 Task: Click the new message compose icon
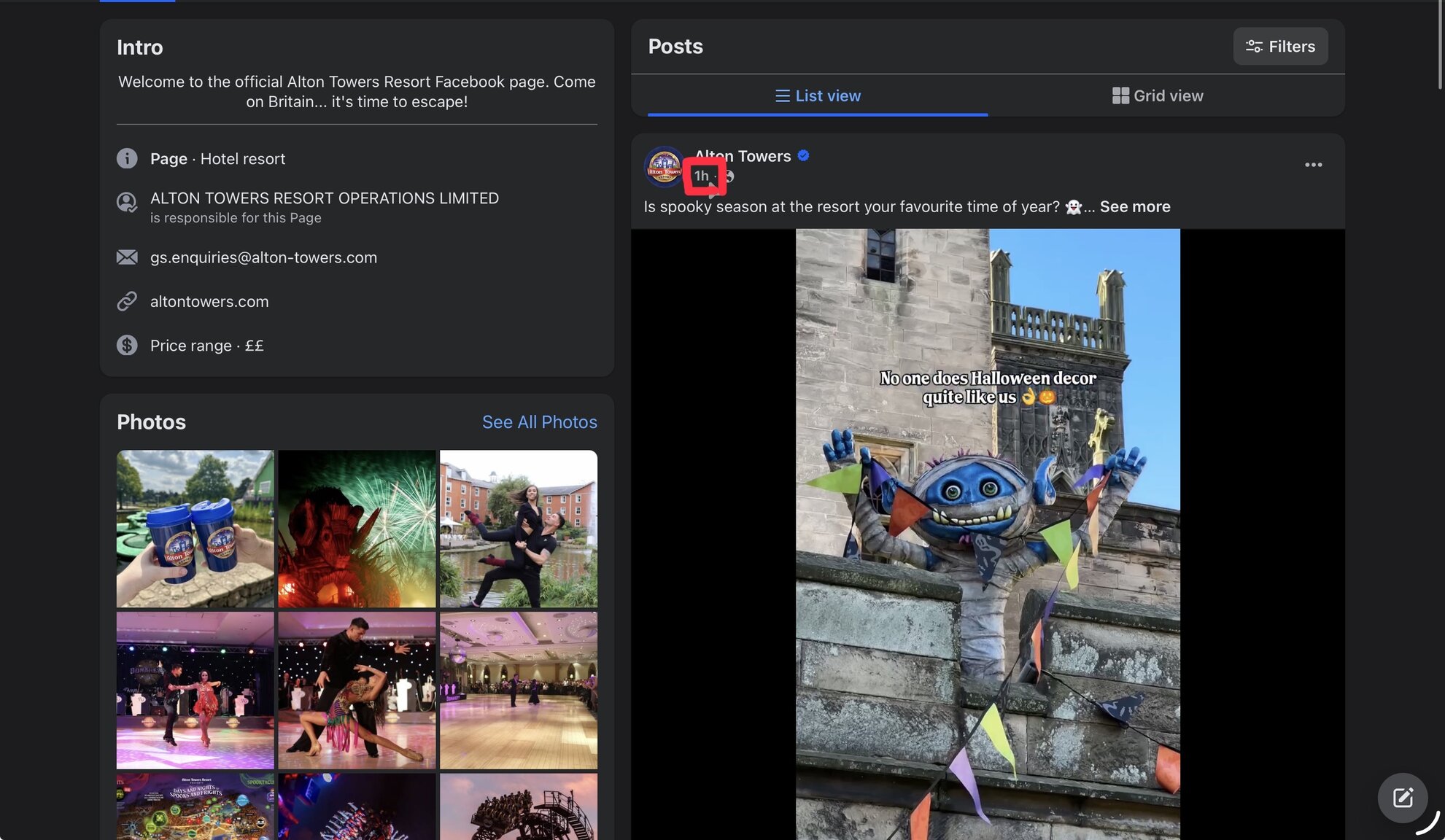point(1402,797)
